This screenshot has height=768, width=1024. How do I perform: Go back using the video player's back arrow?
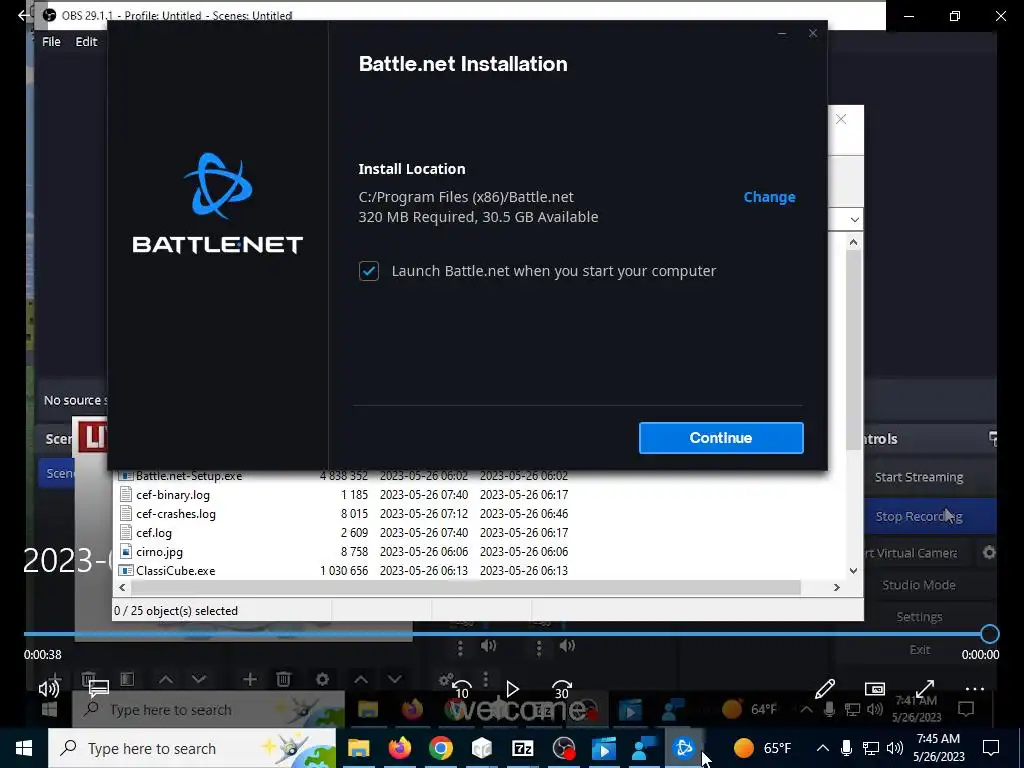[x=24, y=15]
